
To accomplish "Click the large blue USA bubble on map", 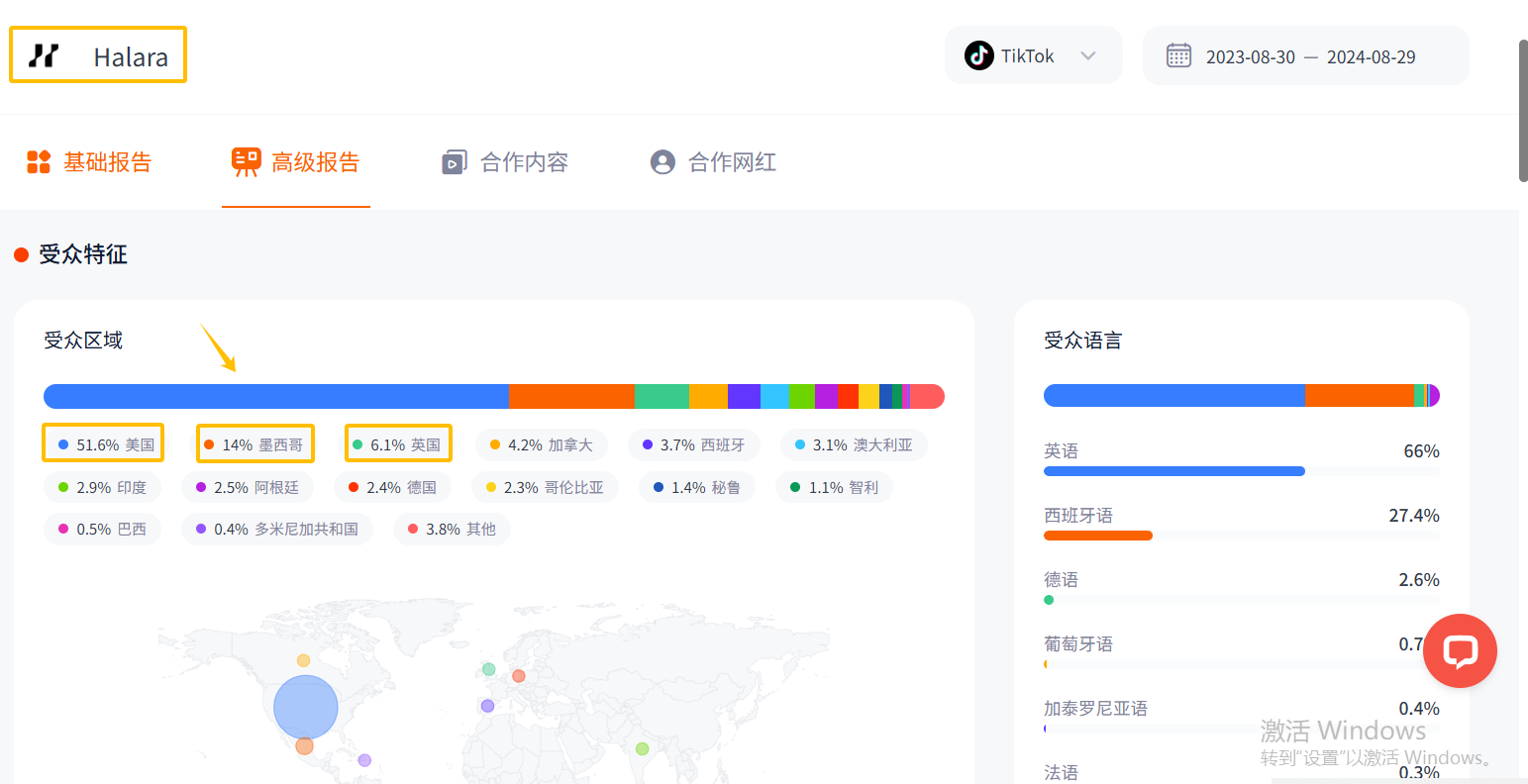I will [306, 707].
